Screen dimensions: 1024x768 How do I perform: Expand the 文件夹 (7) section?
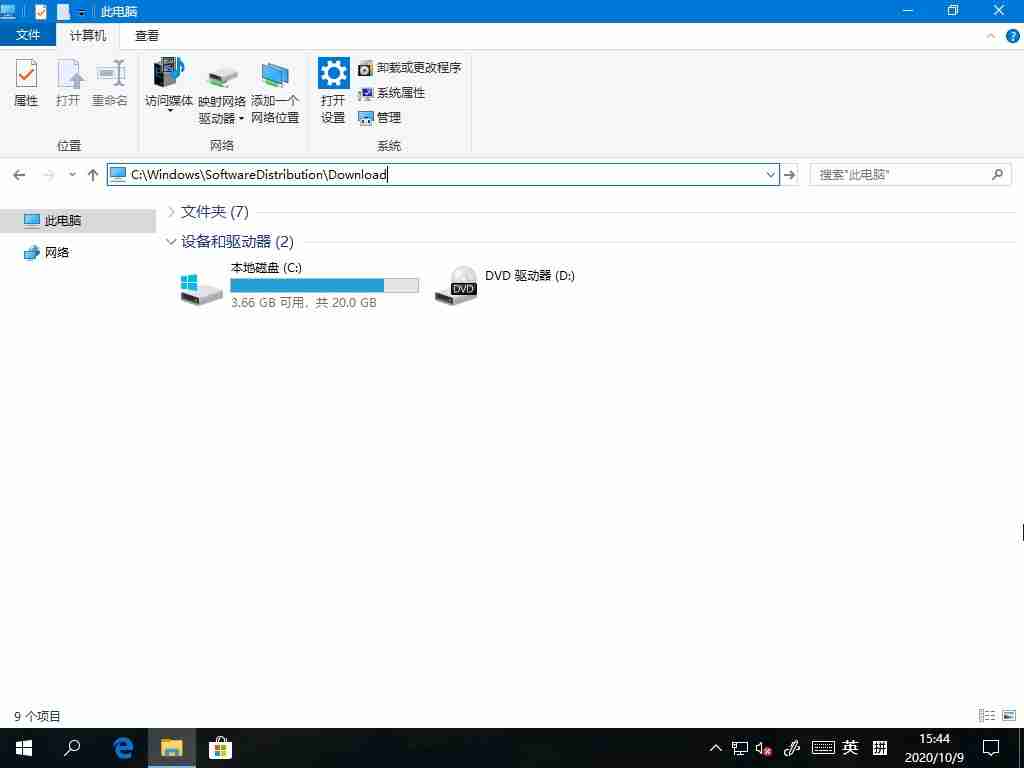(171, 211)
